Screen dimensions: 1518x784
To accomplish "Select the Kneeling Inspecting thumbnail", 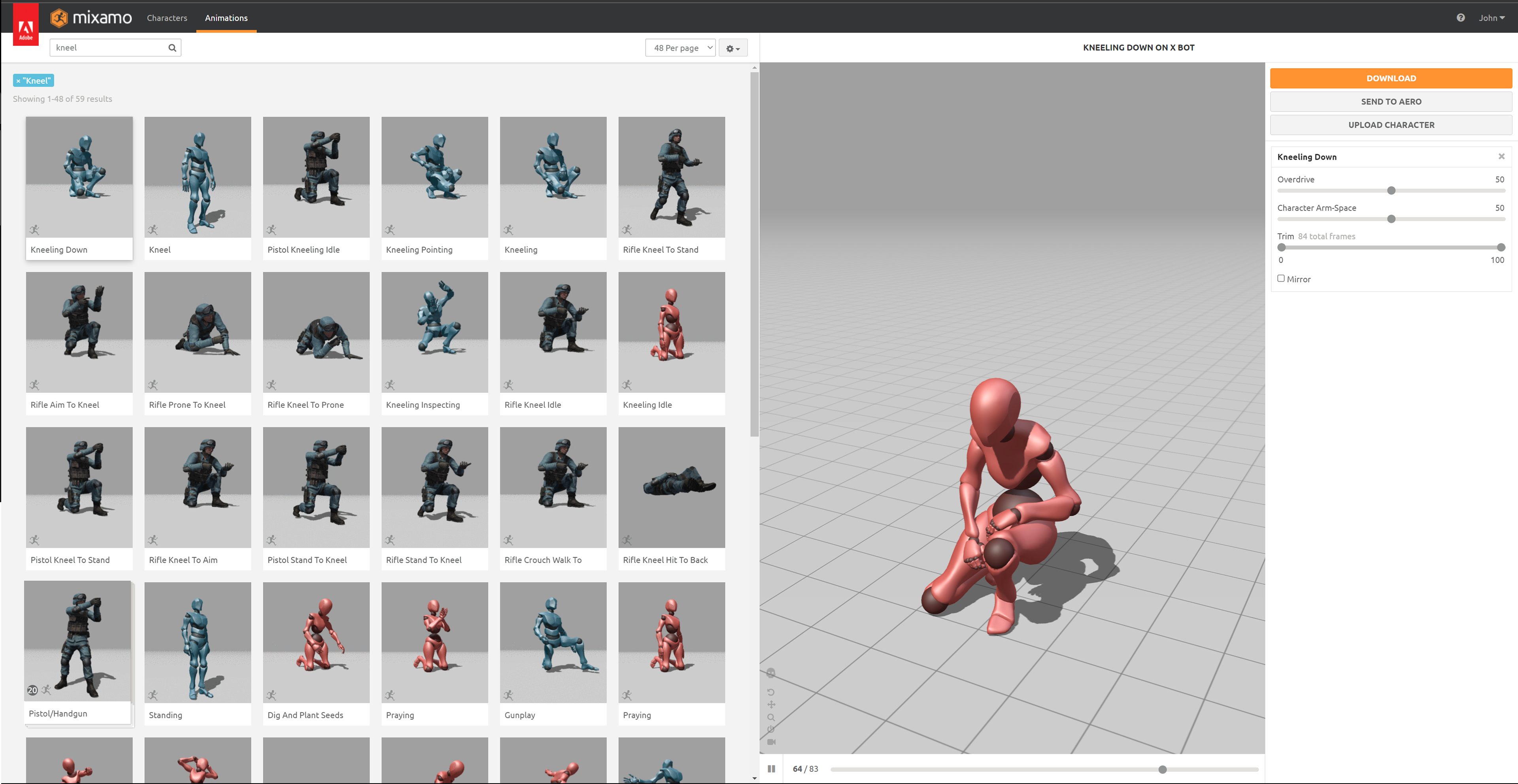I will pos(434,332).
